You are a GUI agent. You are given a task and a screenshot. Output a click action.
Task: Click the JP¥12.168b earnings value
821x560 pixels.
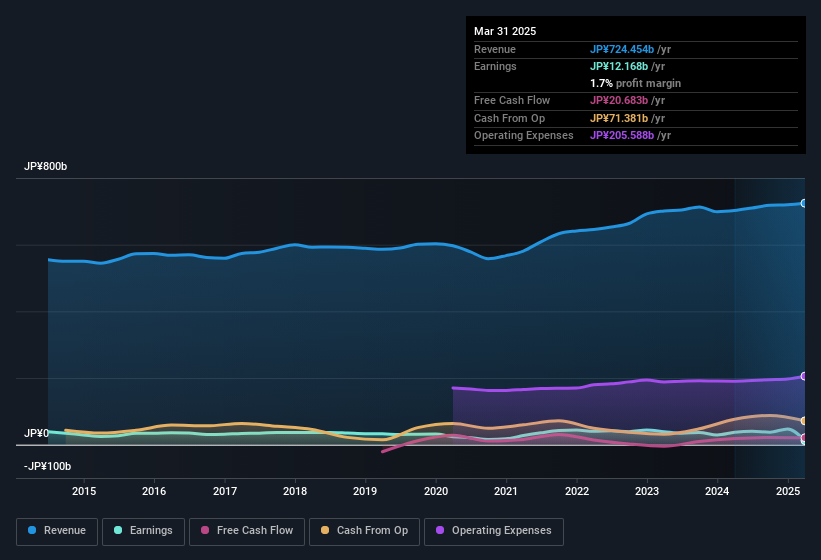(619, 66)
